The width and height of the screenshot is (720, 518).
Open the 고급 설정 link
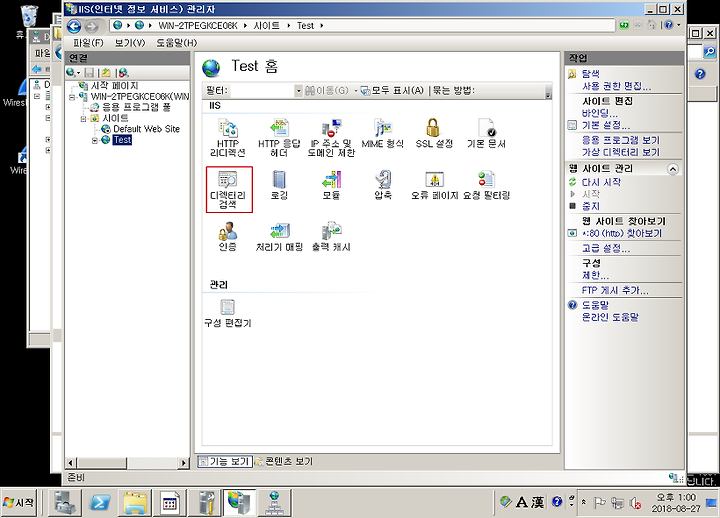pos(606,248)
